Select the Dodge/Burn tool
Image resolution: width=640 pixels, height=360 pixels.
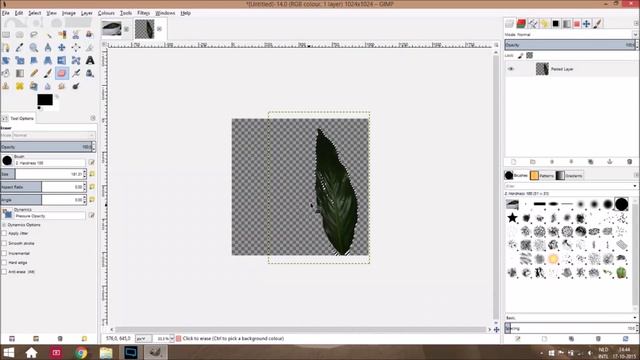(x=76, y=86)
